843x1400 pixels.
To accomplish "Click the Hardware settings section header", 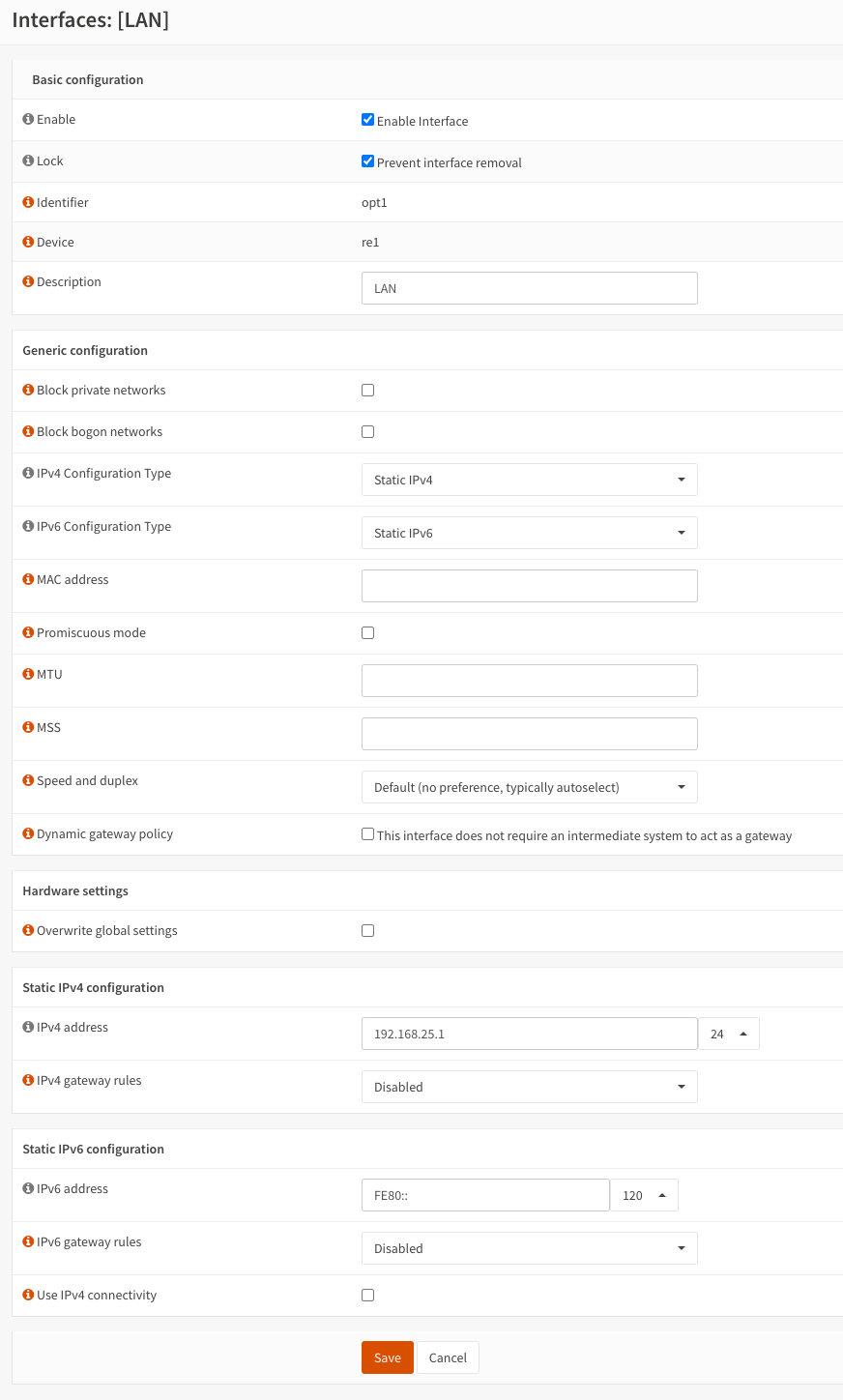I will coord(75,890).
